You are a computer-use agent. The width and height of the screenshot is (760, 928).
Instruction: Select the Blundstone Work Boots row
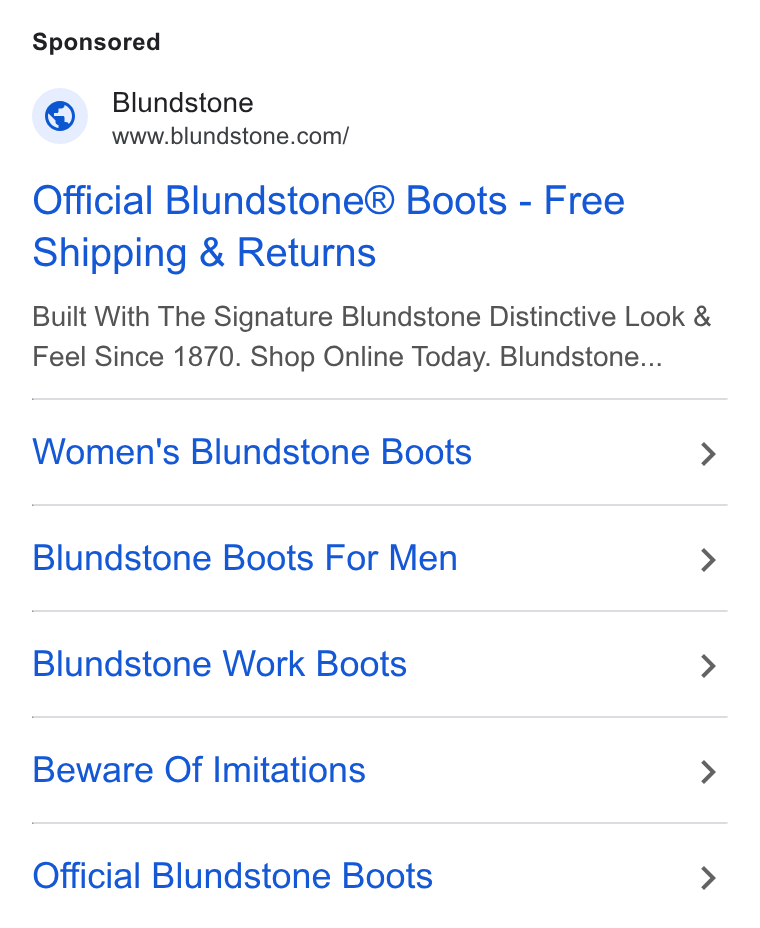click(379, 664)
